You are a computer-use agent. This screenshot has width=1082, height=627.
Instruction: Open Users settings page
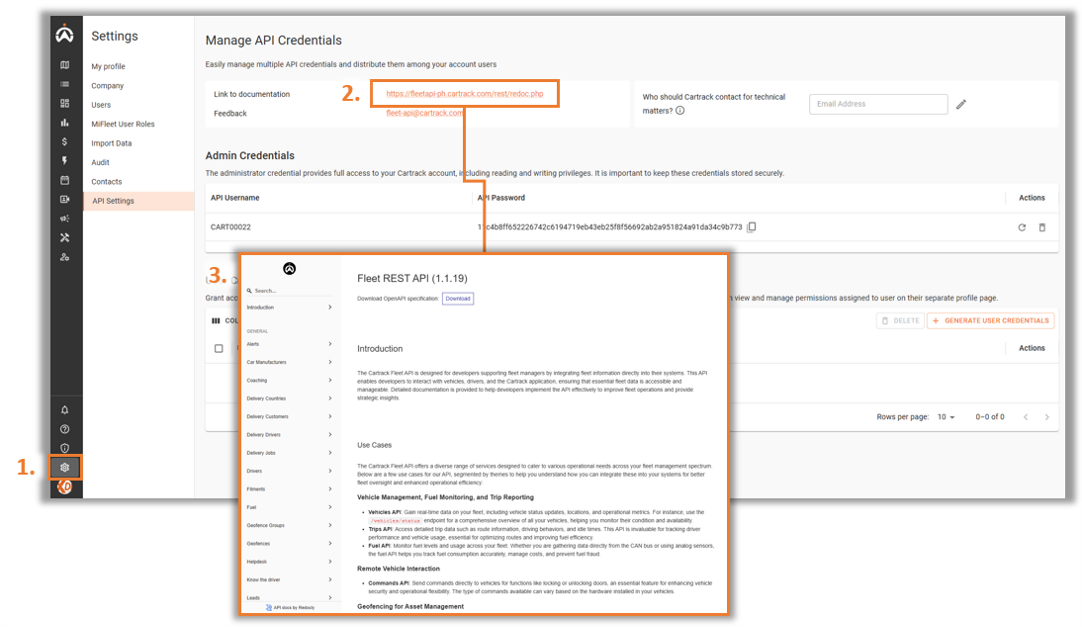(x=101, y=105)
